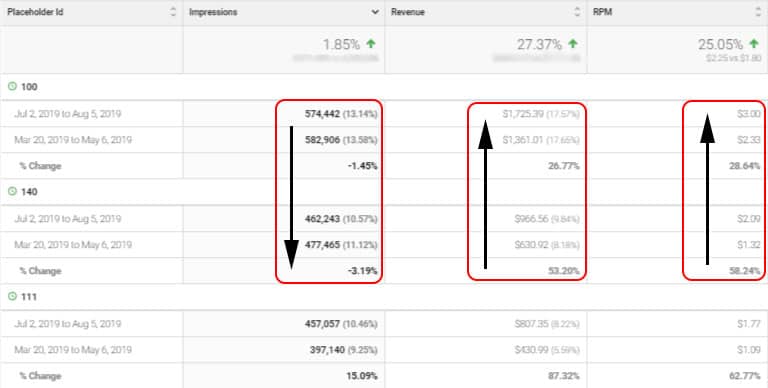Click Jul 2, 2019 date range under 100
This screenshot has height=388, width=768.
pyautogui.click(x=68, y=114)
